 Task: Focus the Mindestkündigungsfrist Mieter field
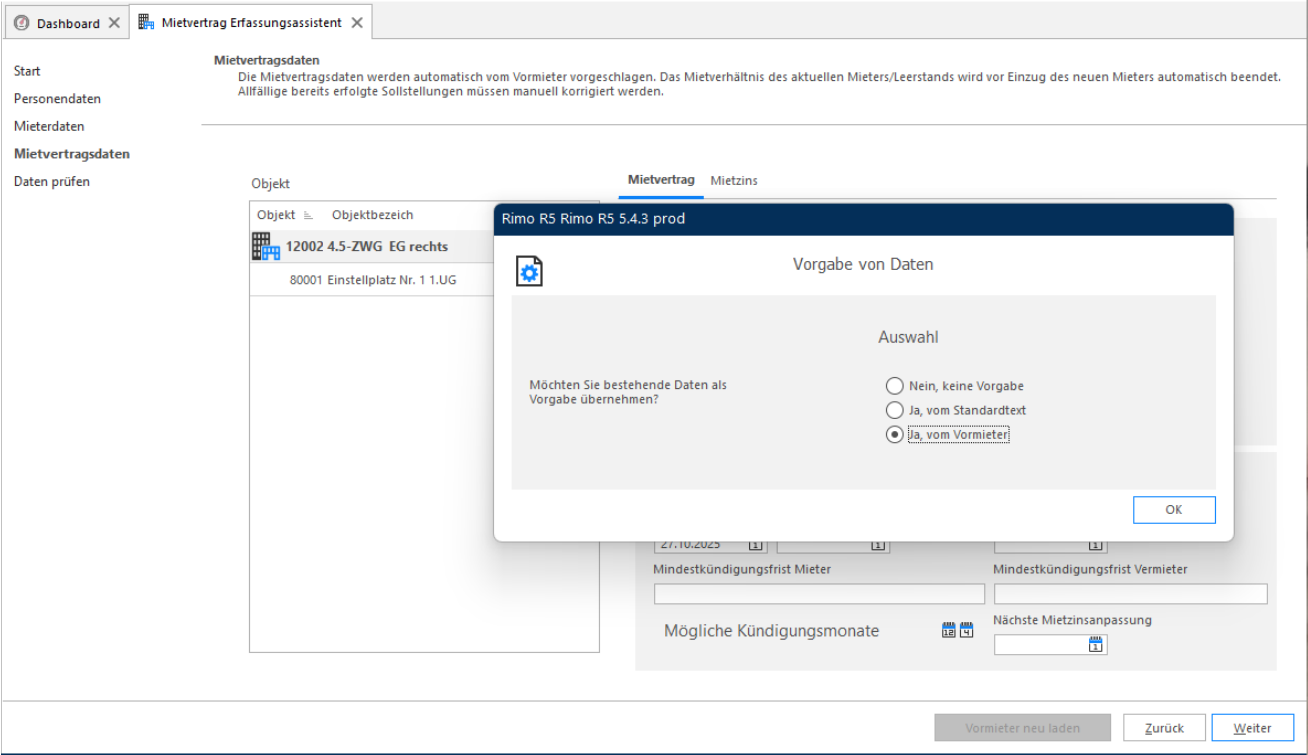pyautogui.click(x=819, y=594)
